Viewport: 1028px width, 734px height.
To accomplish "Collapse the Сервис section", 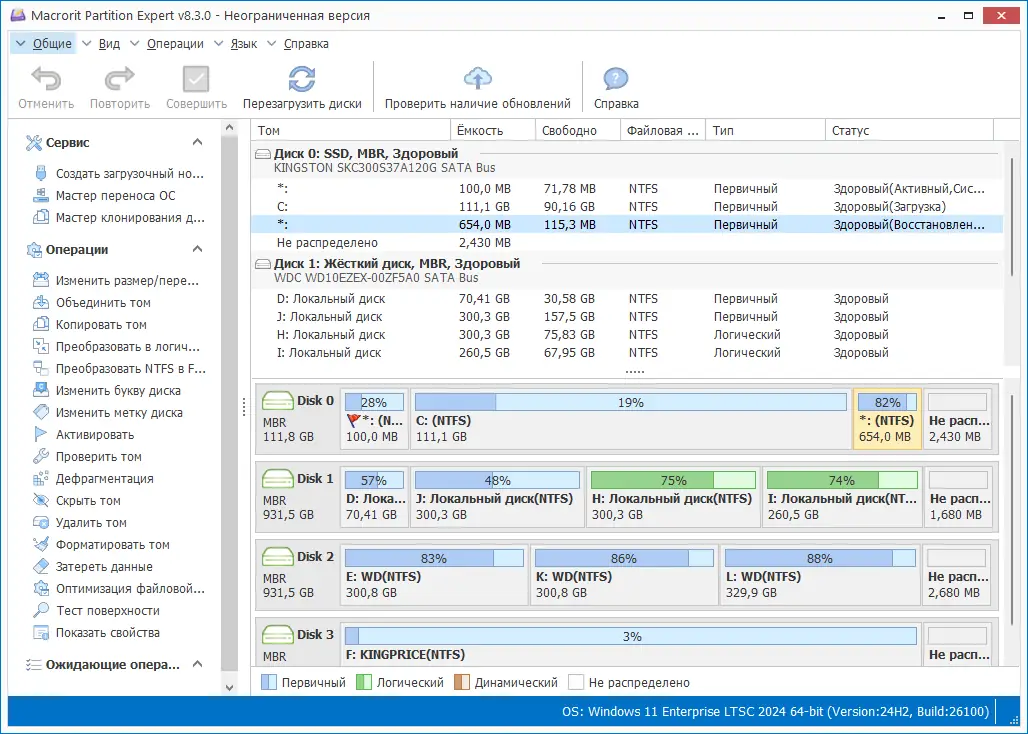I will coord(197,143).
